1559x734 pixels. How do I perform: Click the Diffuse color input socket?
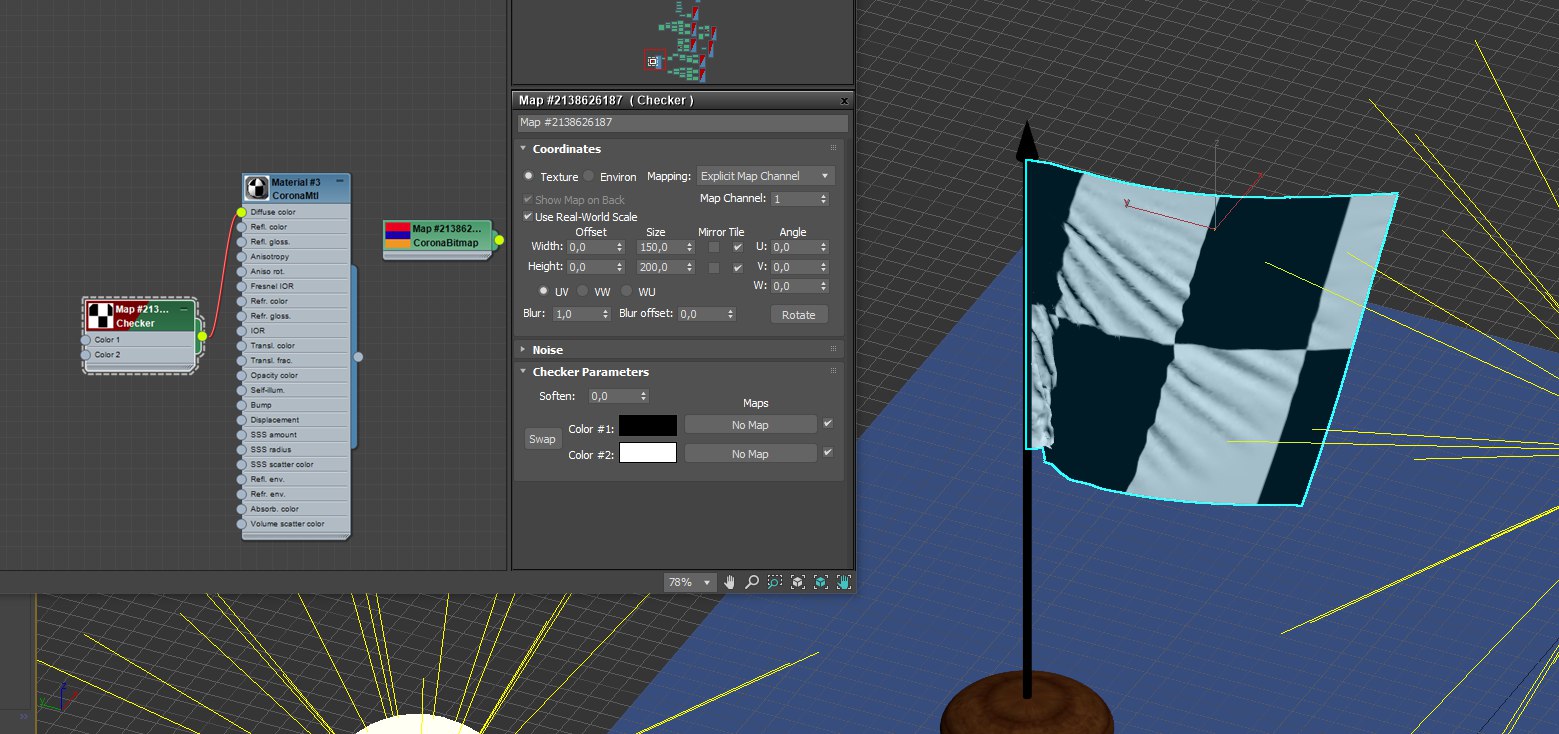click(241, 212)
